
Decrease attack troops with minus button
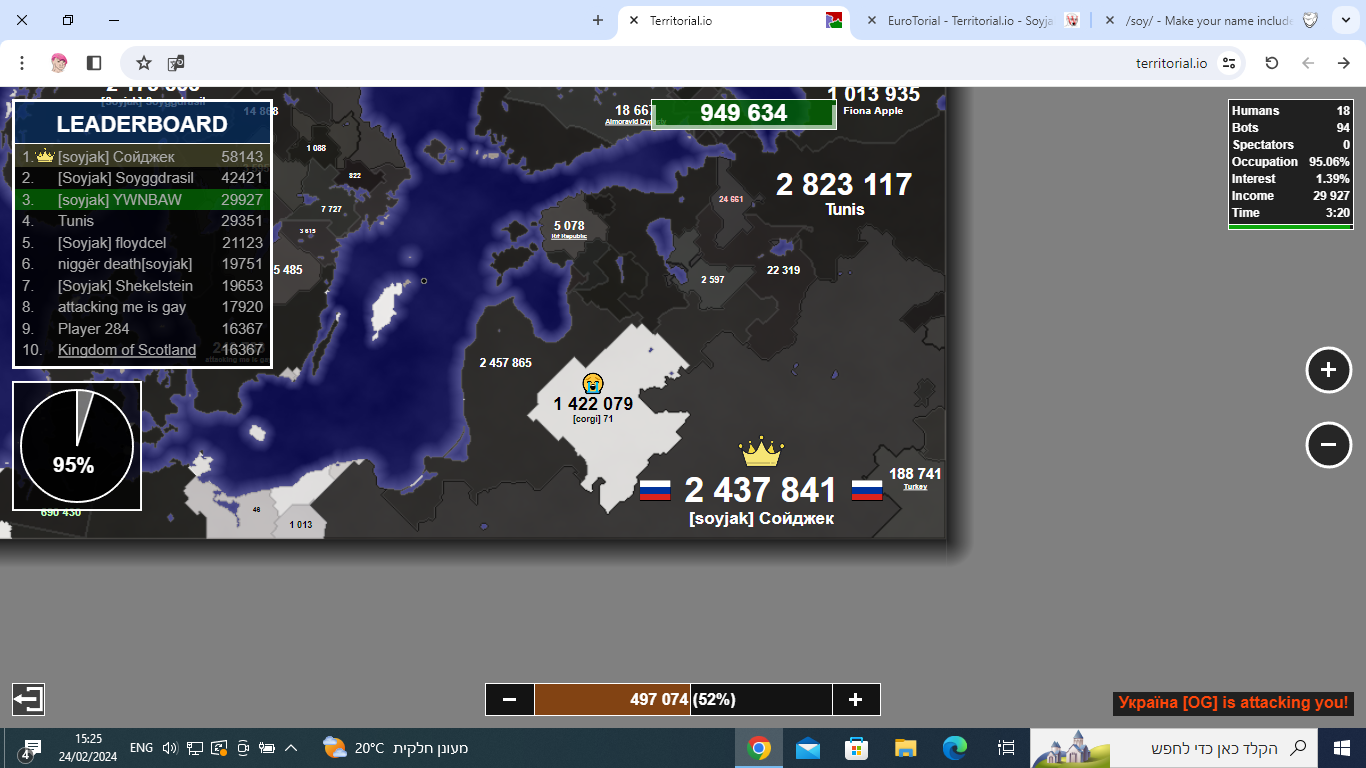click(x=510, y=699)
